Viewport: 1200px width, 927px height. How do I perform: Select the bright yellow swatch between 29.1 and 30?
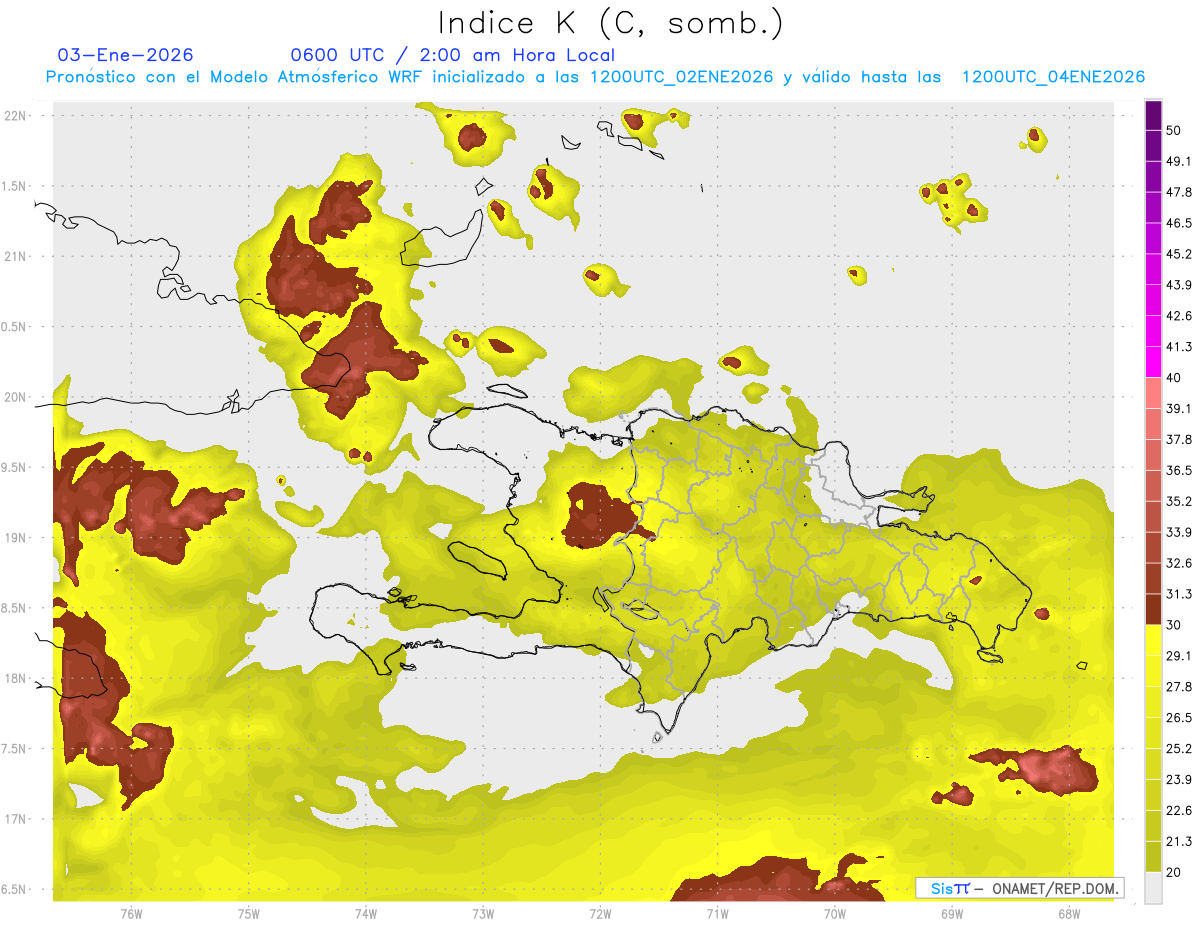[x=1153, y=640]
